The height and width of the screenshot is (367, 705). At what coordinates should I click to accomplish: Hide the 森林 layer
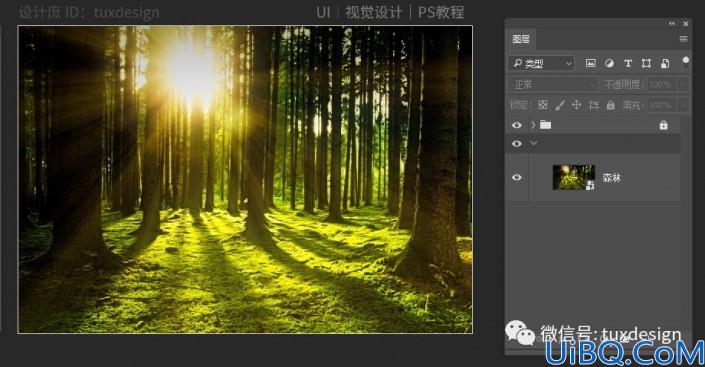tap(517, 177)
